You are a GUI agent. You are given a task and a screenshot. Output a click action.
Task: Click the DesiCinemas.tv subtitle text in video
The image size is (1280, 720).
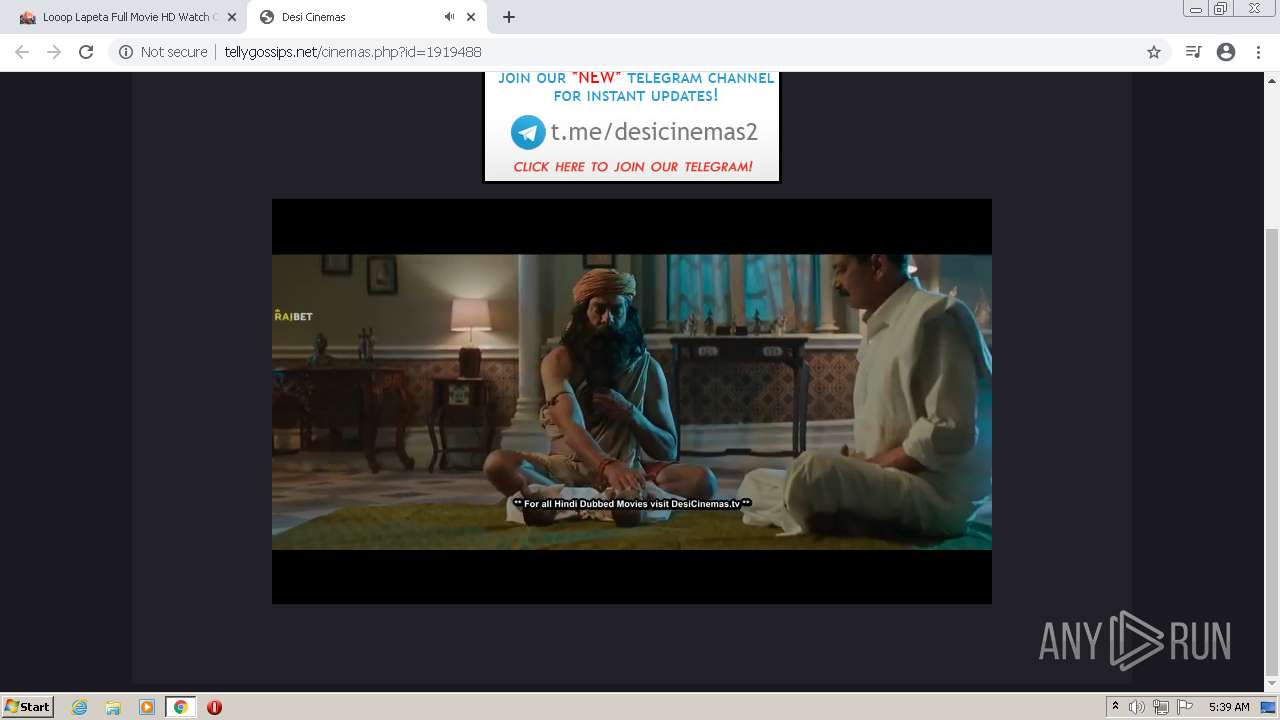[x=632, y=504]
